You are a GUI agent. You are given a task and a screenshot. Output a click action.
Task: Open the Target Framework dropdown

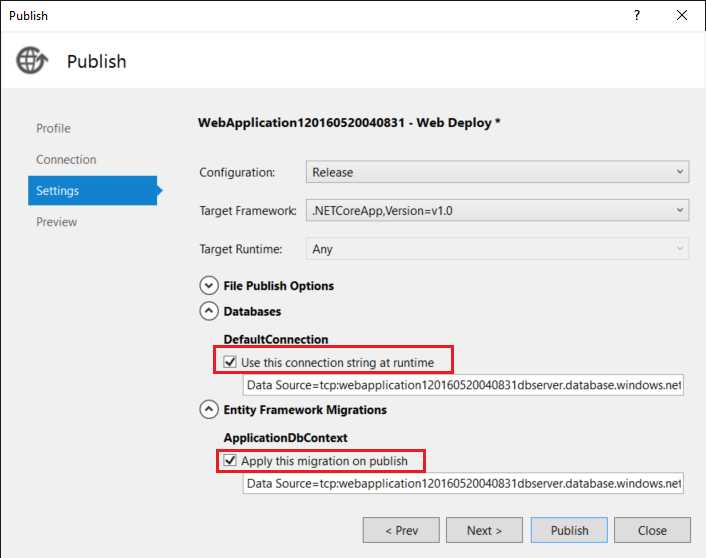497,210
